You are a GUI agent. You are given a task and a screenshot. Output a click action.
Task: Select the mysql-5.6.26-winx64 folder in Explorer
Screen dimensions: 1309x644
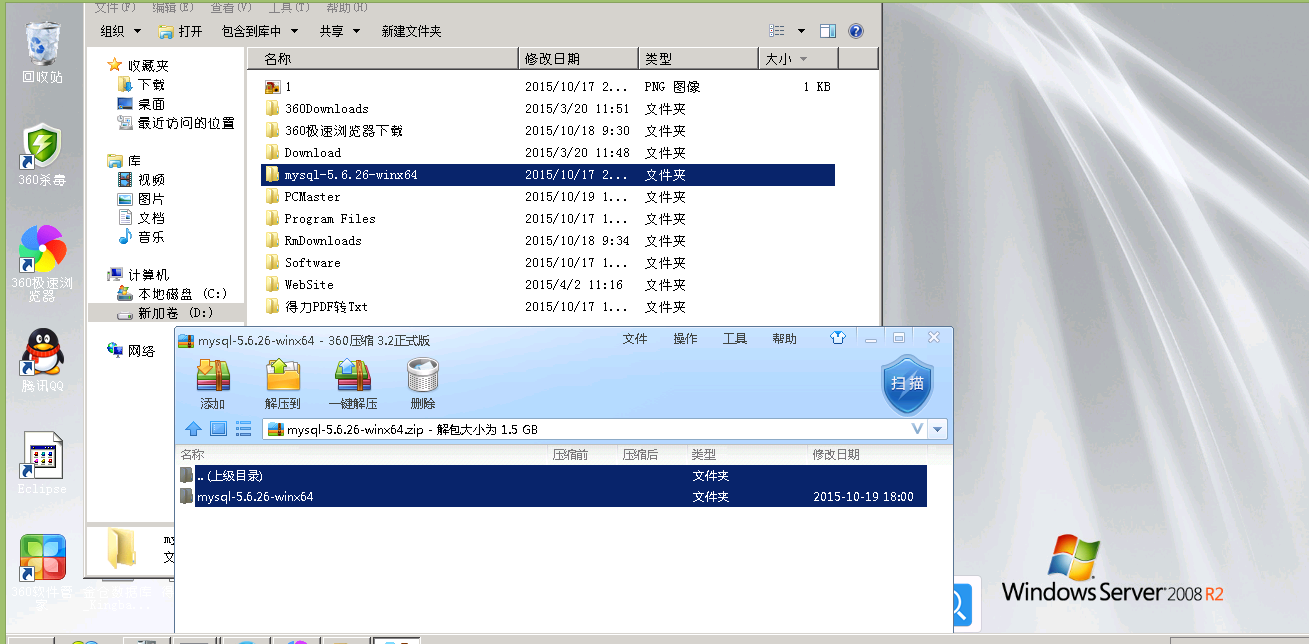point(548,175)
